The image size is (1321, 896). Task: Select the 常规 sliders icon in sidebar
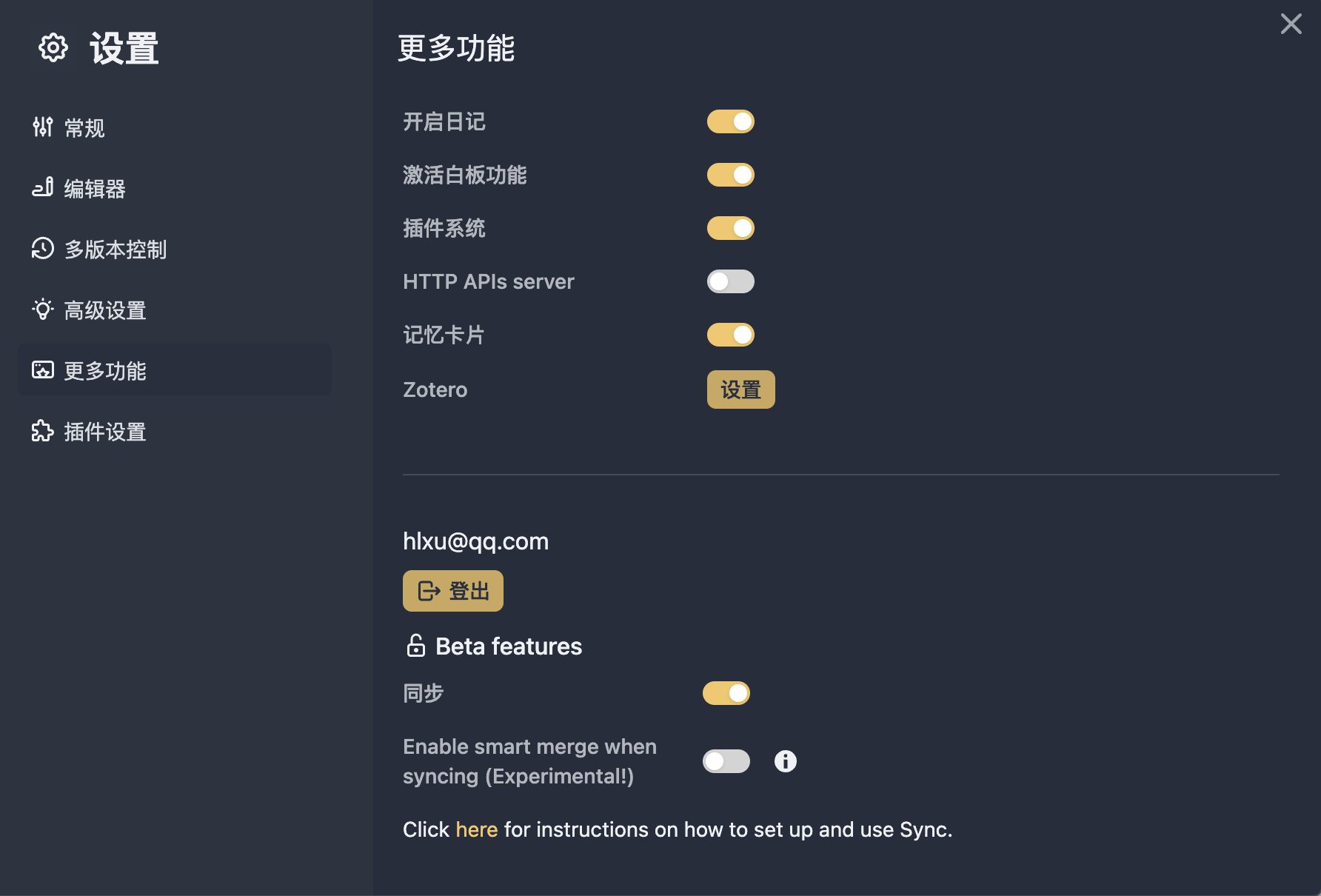[x=42, y=127]
